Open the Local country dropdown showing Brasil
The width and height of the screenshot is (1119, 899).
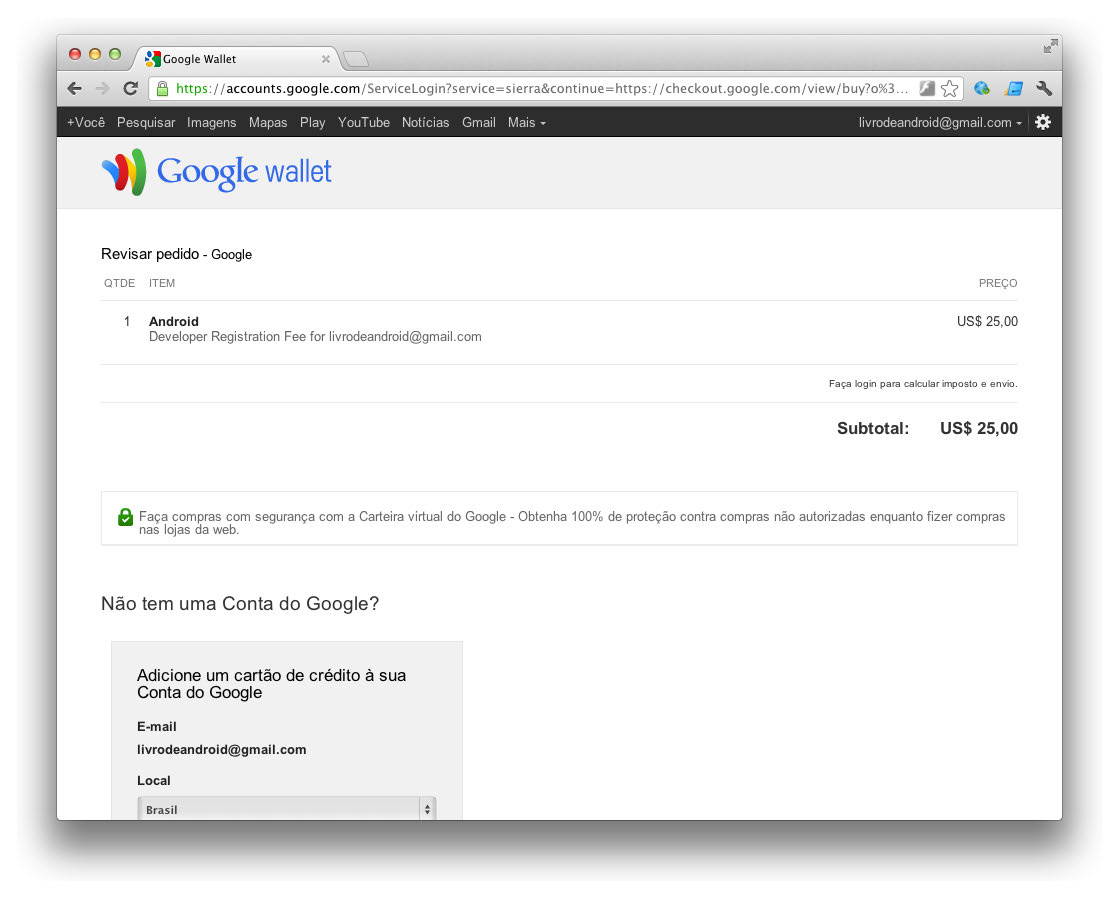[287, 809]
